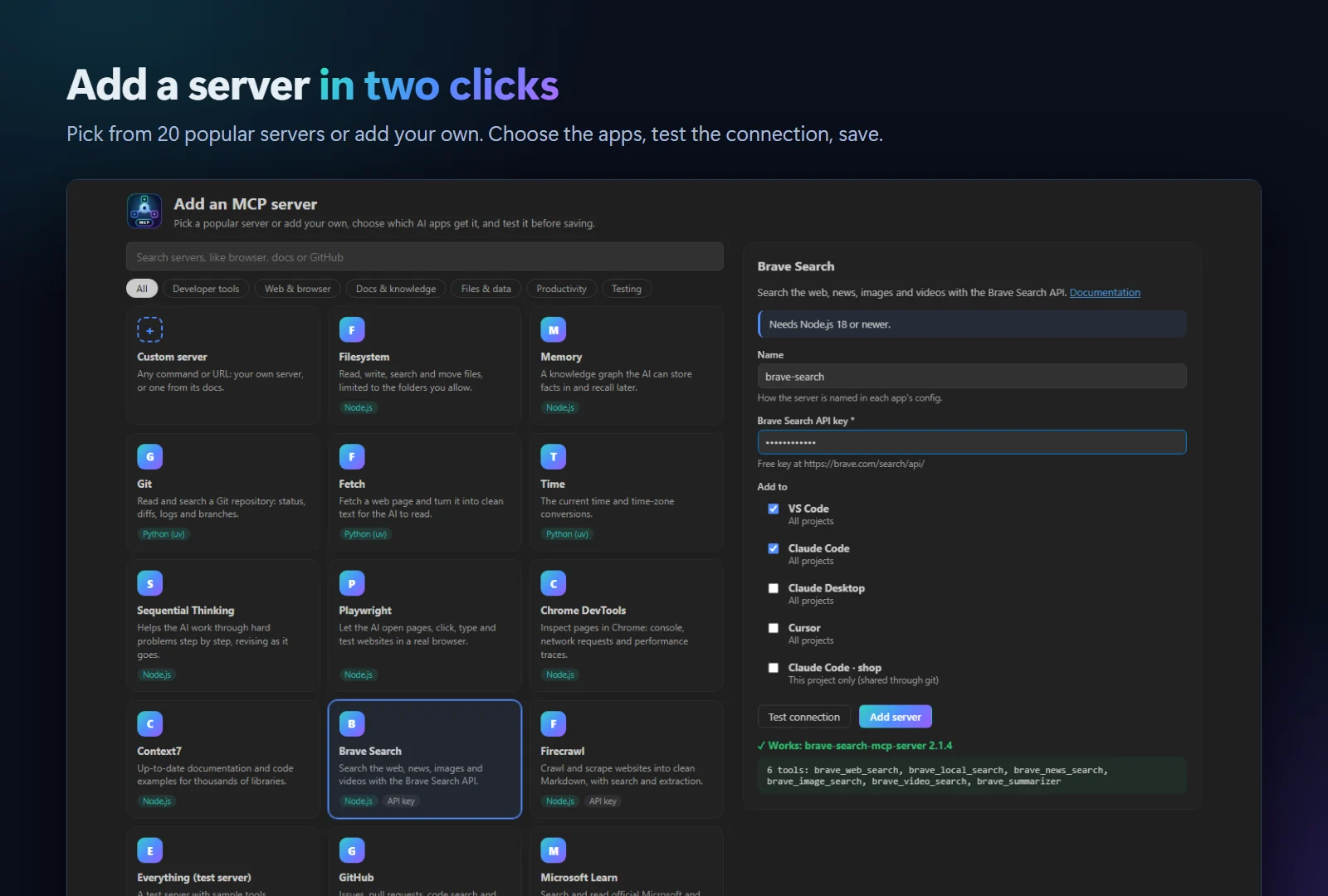Click the Needs Node.js 18 or newer notice
This screenshot has width=1328, height=896.
(x=972, y=324)
